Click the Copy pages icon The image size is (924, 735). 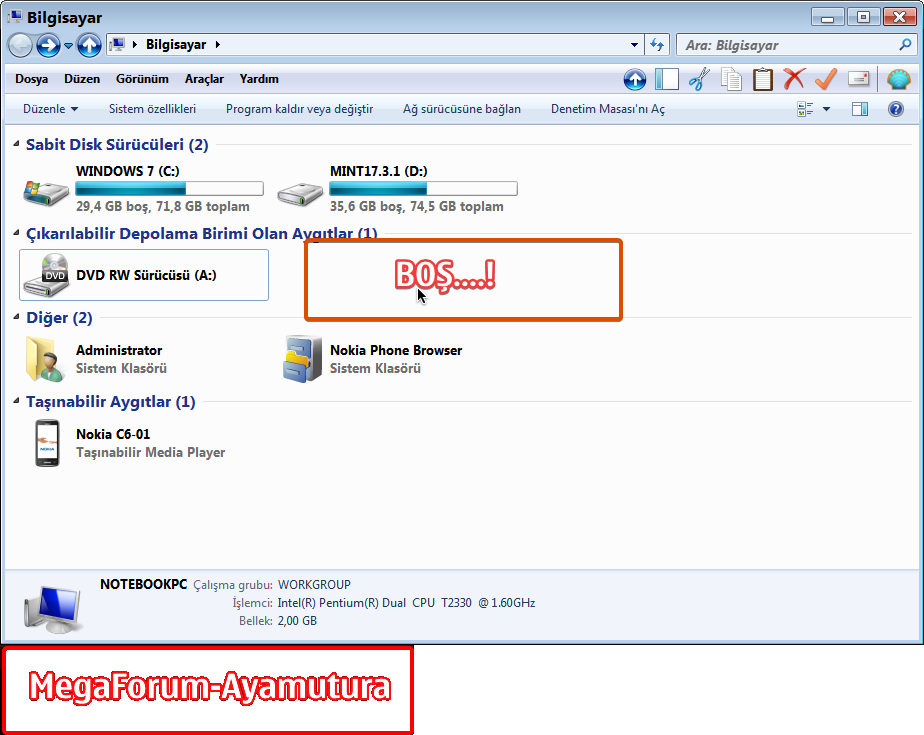731,79
